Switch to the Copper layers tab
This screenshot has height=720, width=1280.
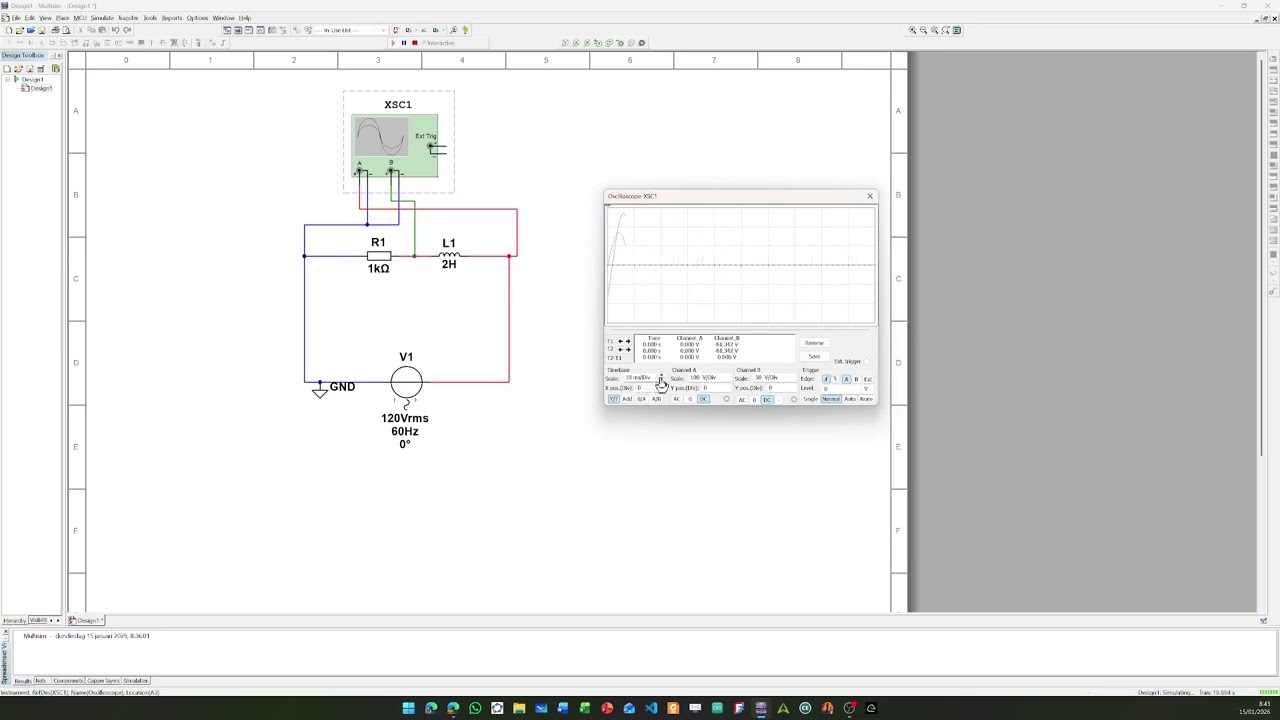(x=103, y=681)
